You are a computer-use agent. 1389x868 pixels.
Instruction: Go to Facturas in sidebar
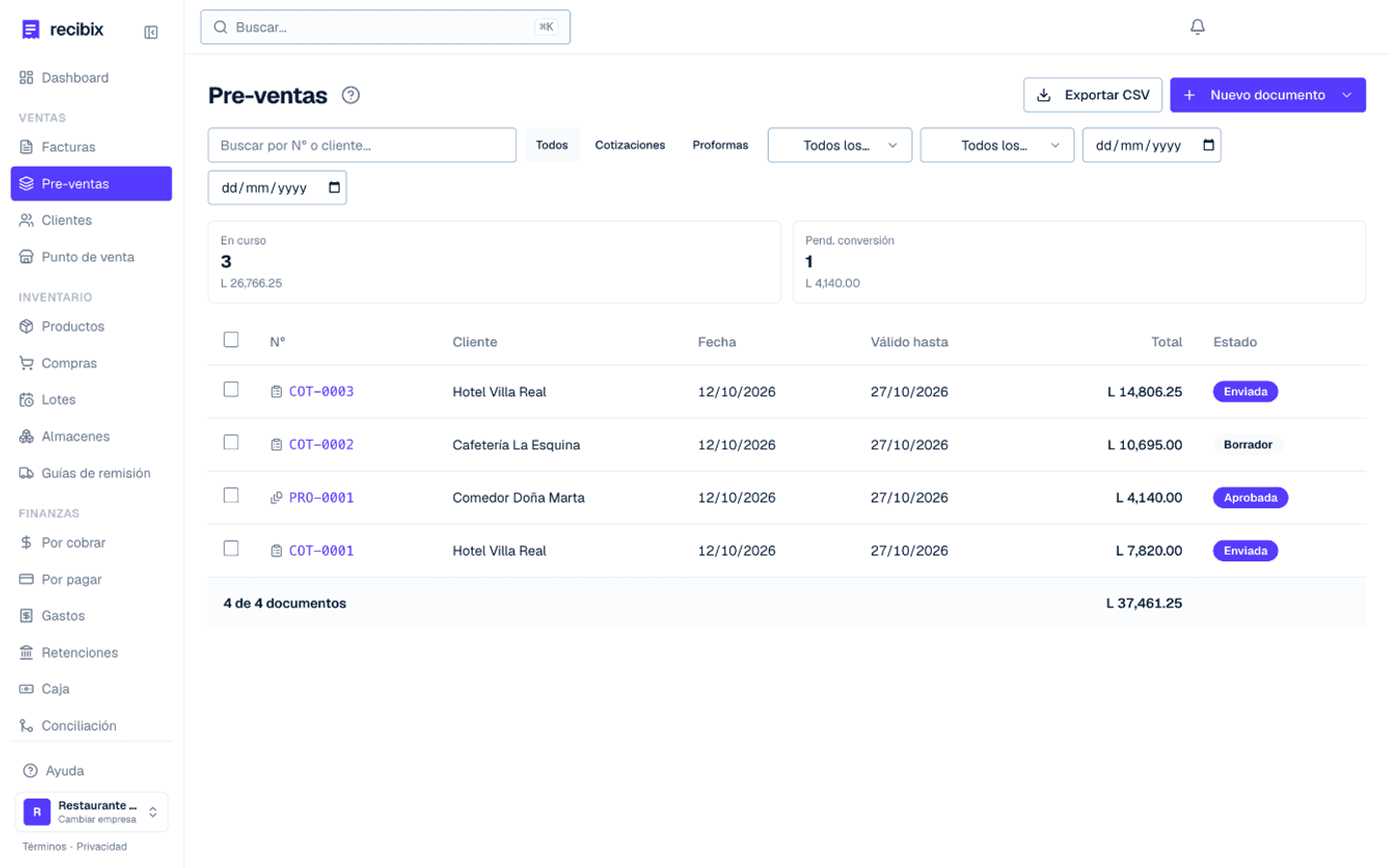coord(92,148)
